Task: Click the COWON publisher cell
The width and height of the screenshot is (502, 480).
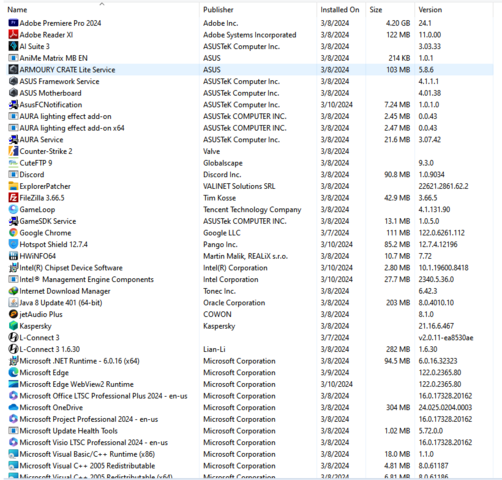Action: coord(217,314)
